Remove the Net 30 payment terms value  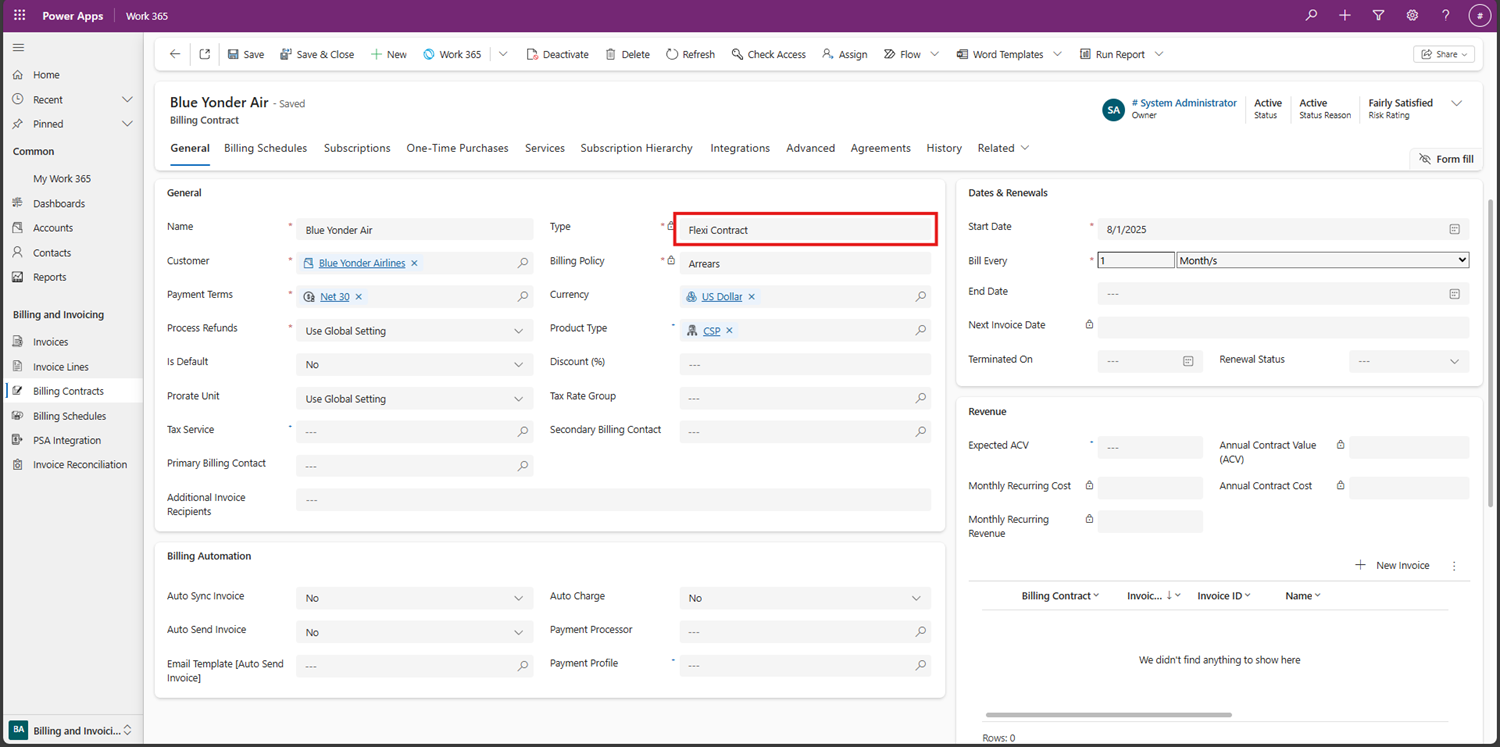point(359,297)
